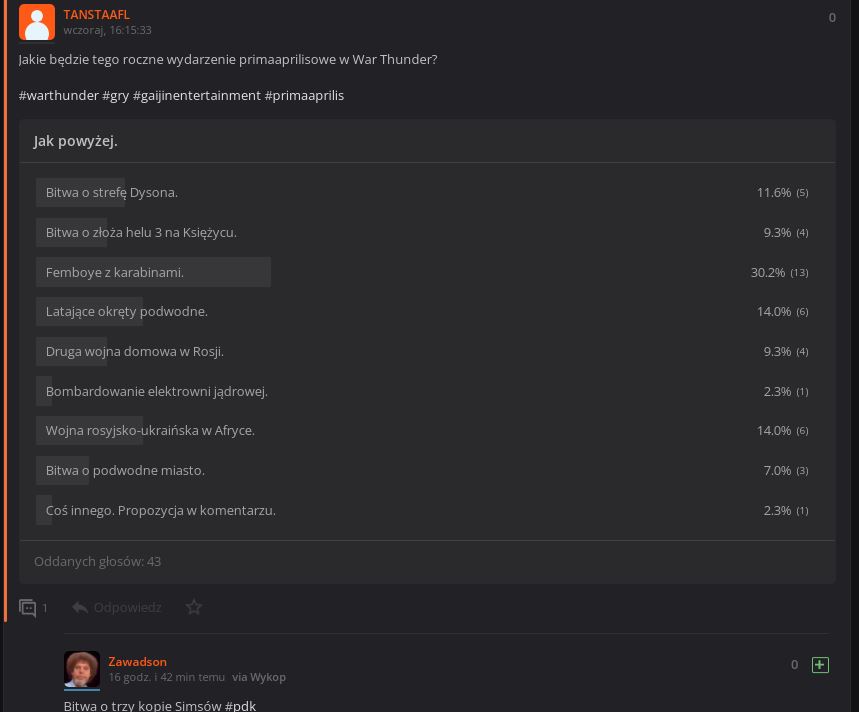Click the Odpowiedz reply button

pos(127,607)
